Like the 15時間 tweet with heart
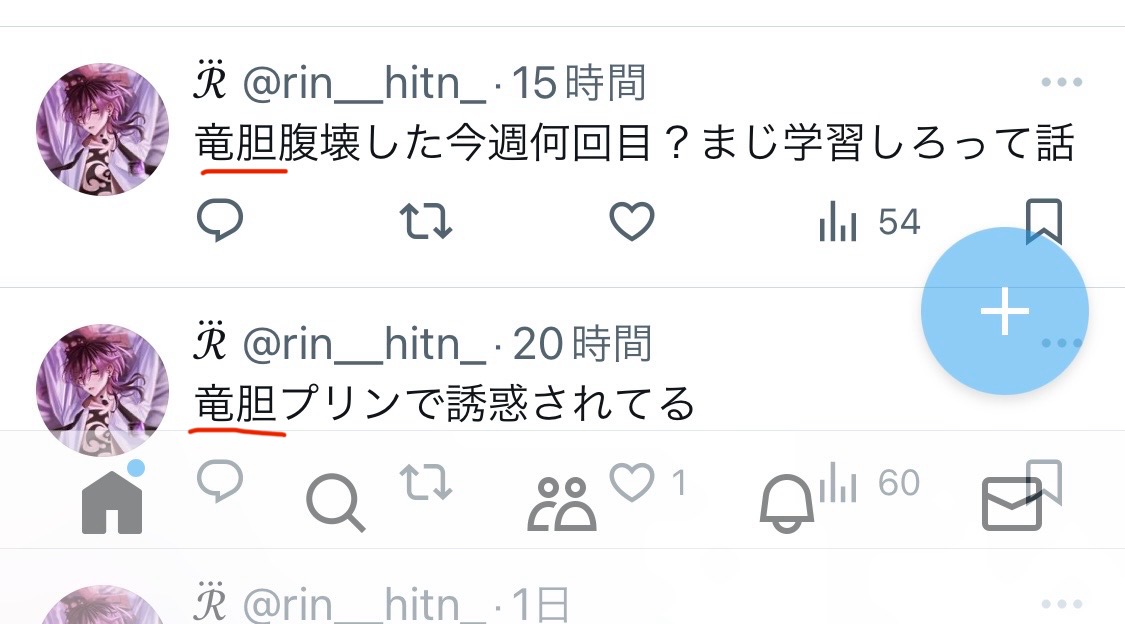This screenshot has height=624, width=1125. pyautogui.click(x=631, y=220)
